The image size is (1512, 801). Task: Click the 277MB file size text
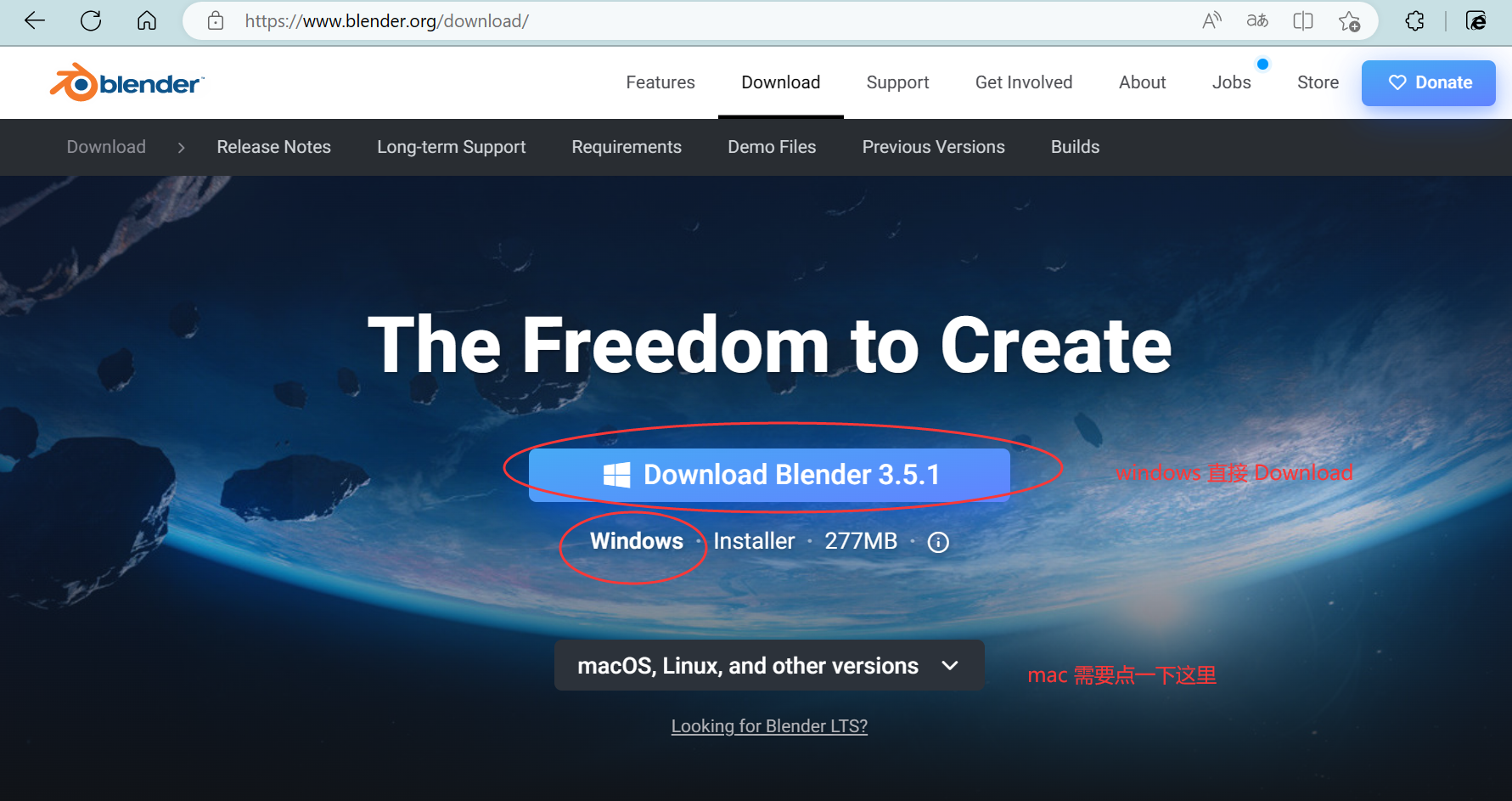click(861, 541)
